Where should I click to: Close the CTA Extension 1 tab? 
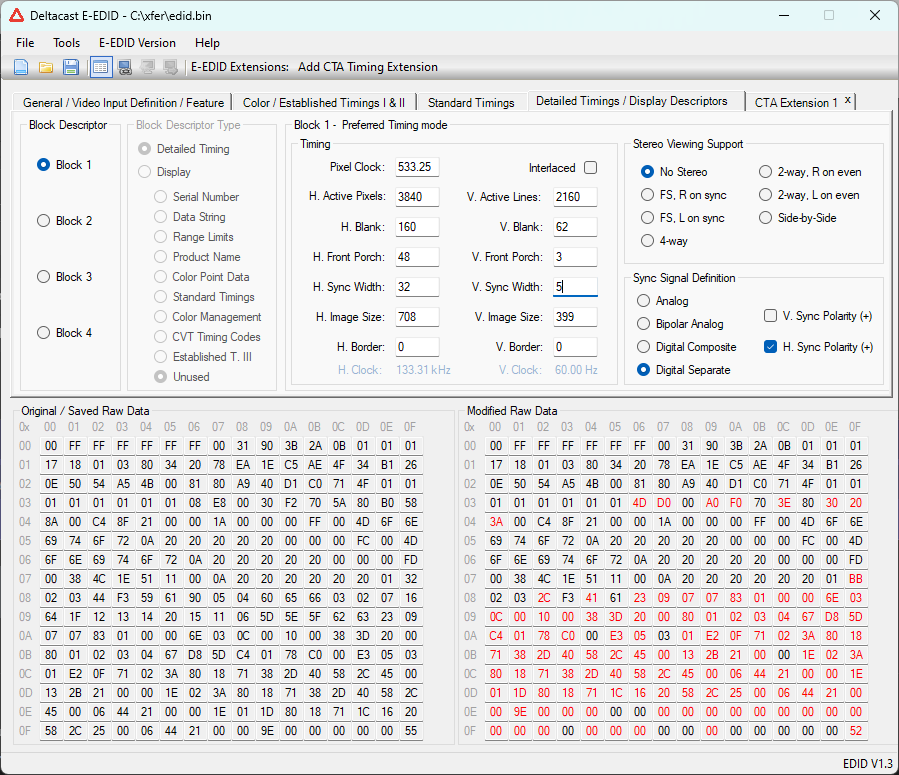848,101
